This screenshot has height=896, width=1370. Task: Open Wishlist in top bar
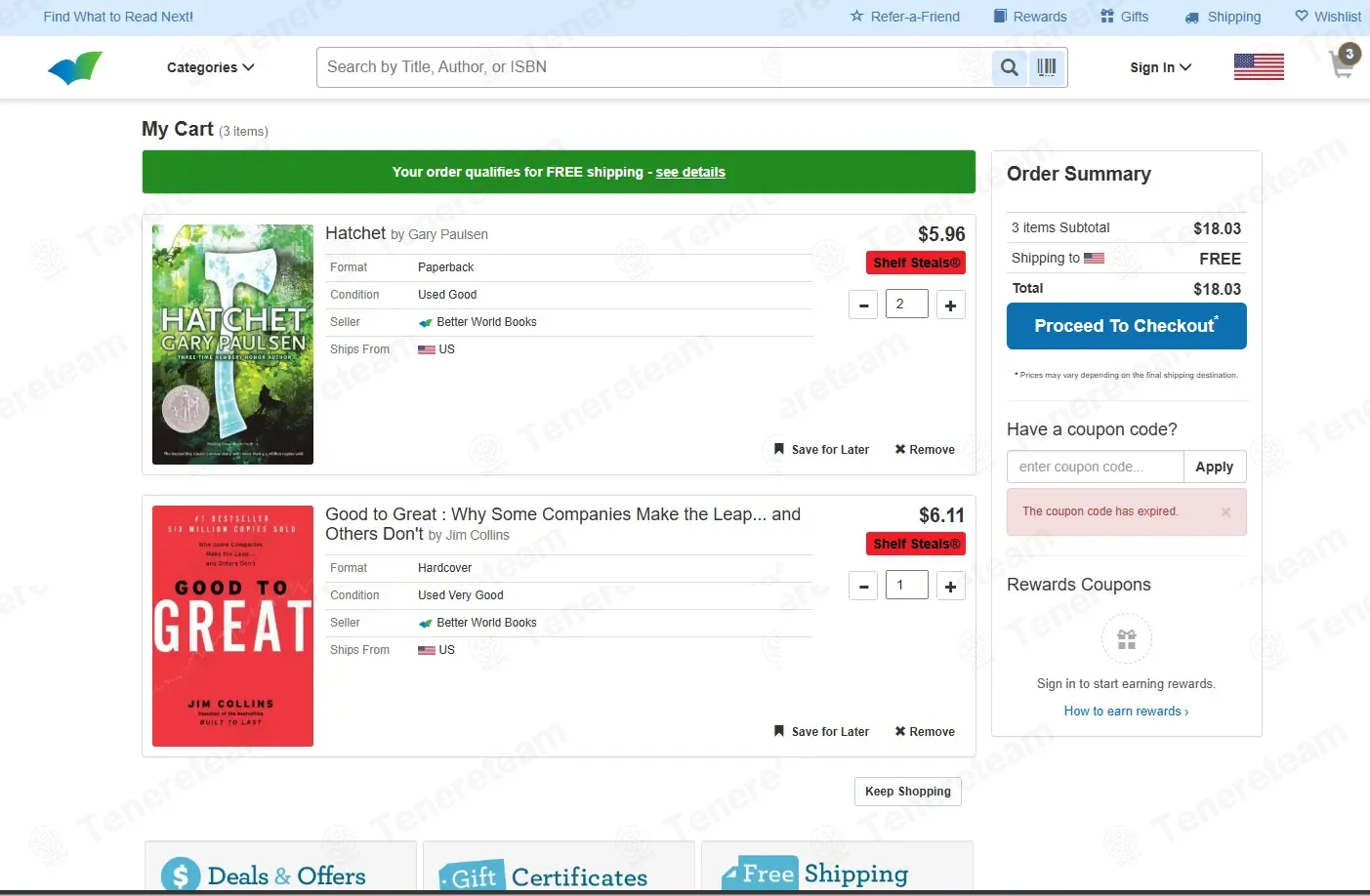[1328, 17]
